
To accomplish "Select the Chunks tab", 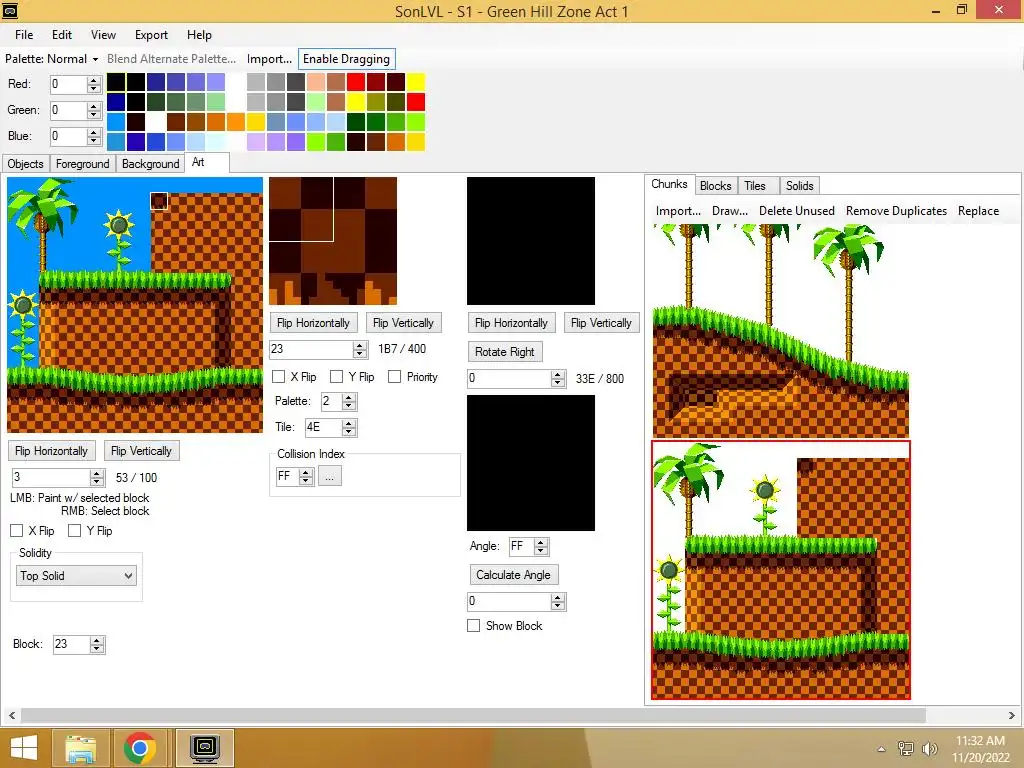I will pos(669,184).
